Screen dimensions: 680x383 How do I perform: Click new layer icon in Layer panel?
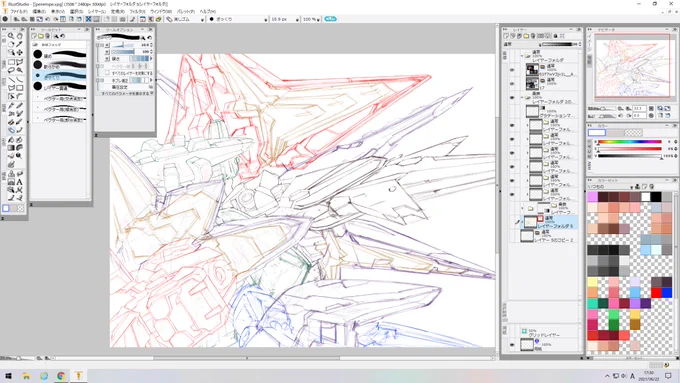point(506,36)
